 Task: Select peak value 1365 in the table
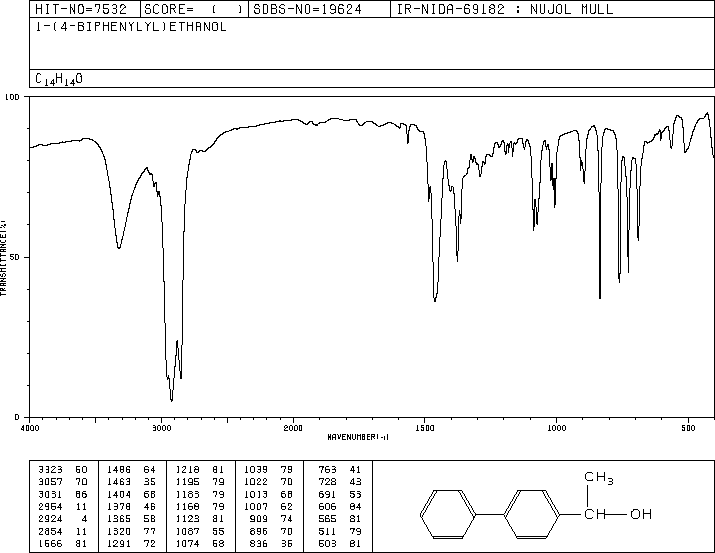click(x=119, y=519)
